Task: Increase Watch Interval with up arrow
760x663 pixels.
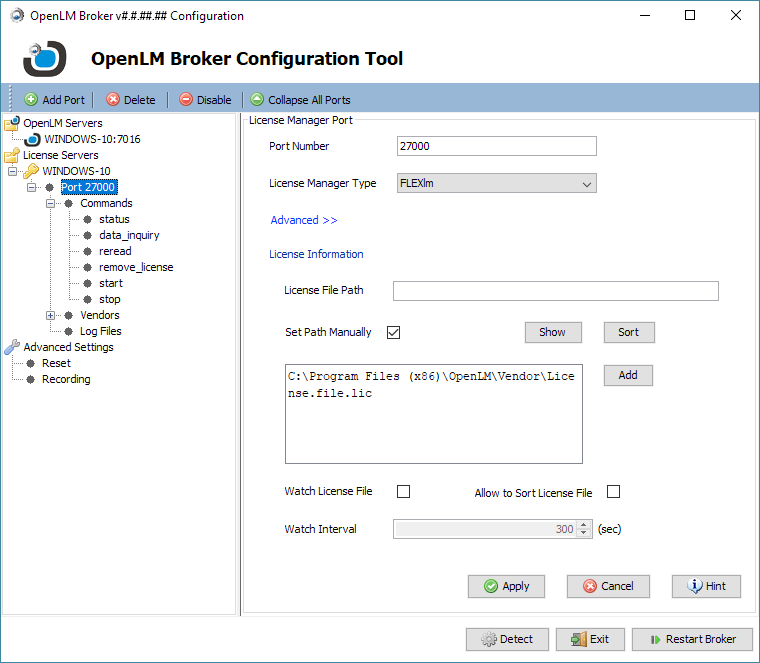Action: point(584,525)
